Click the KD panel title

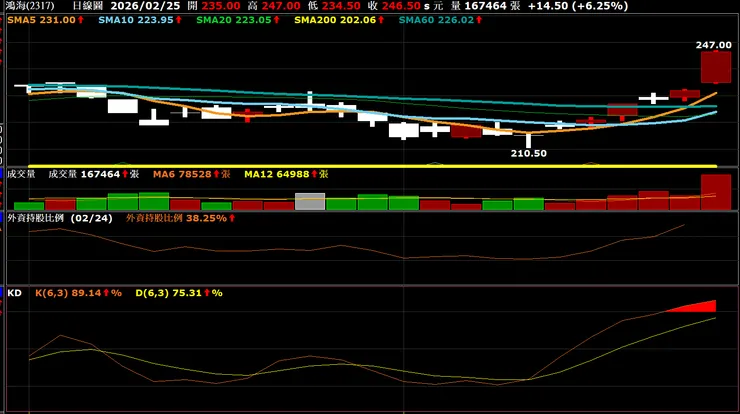coord(15,293)
